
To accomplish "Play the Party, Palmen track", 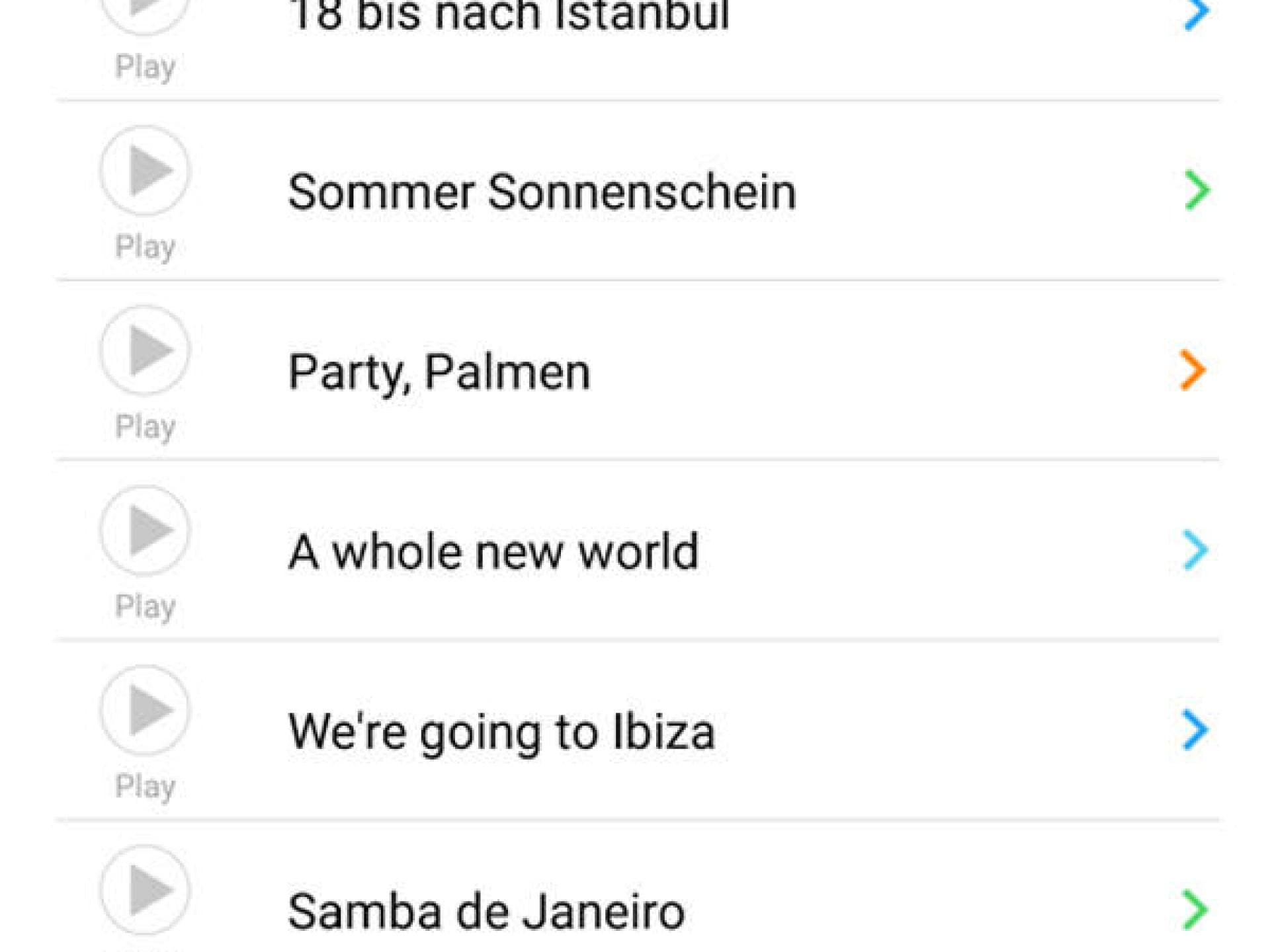I will click(x=146, y=350).
